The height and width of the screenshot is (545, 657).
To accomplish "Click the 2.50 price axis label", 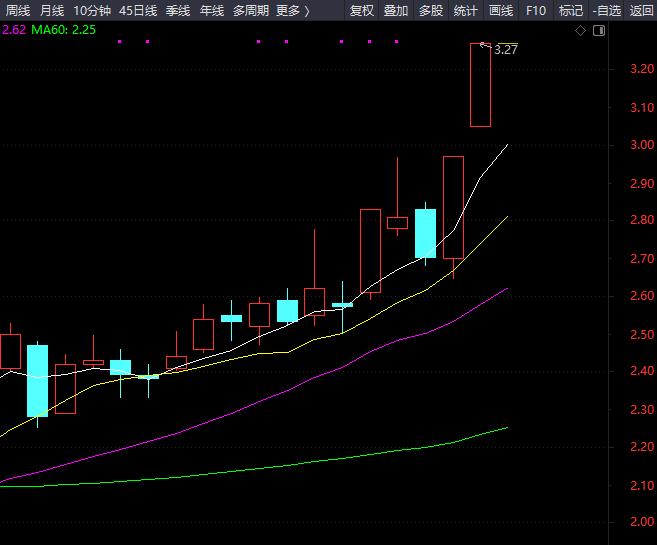I will (x=642, y=335).
